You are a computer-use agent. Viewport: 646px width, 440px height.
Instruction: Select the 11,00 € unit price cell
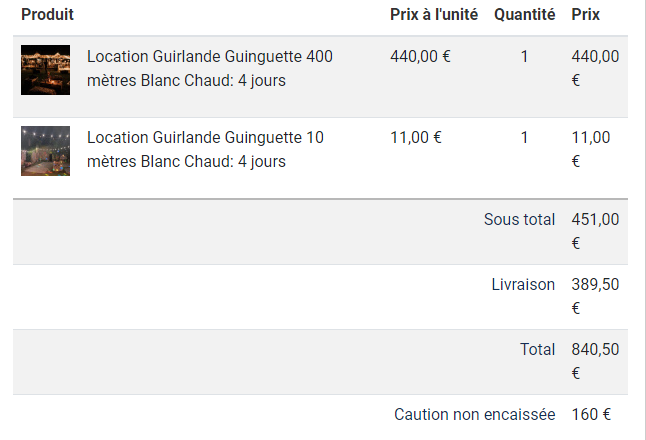click(x=416, y=137)
